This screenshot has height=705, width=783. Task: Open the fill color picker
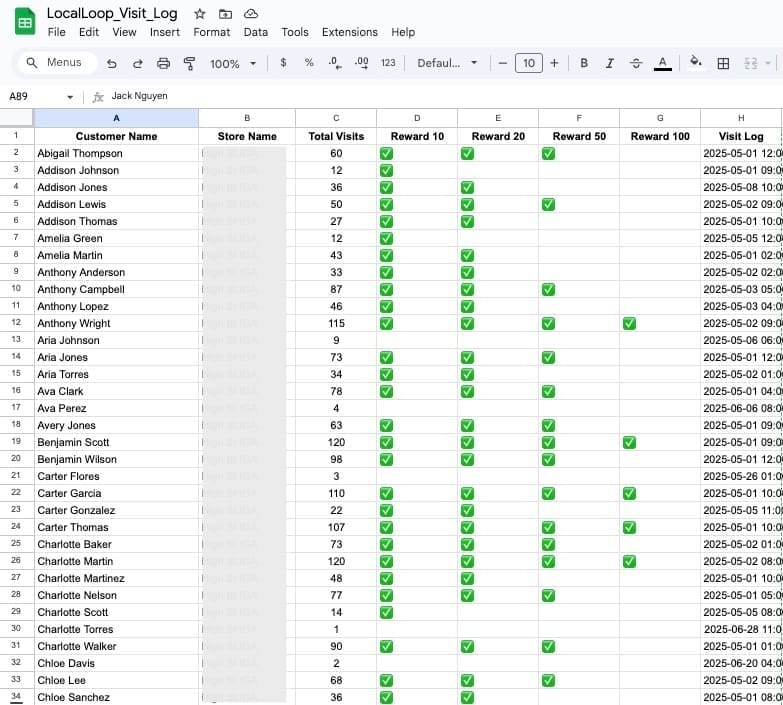(696, 63)
